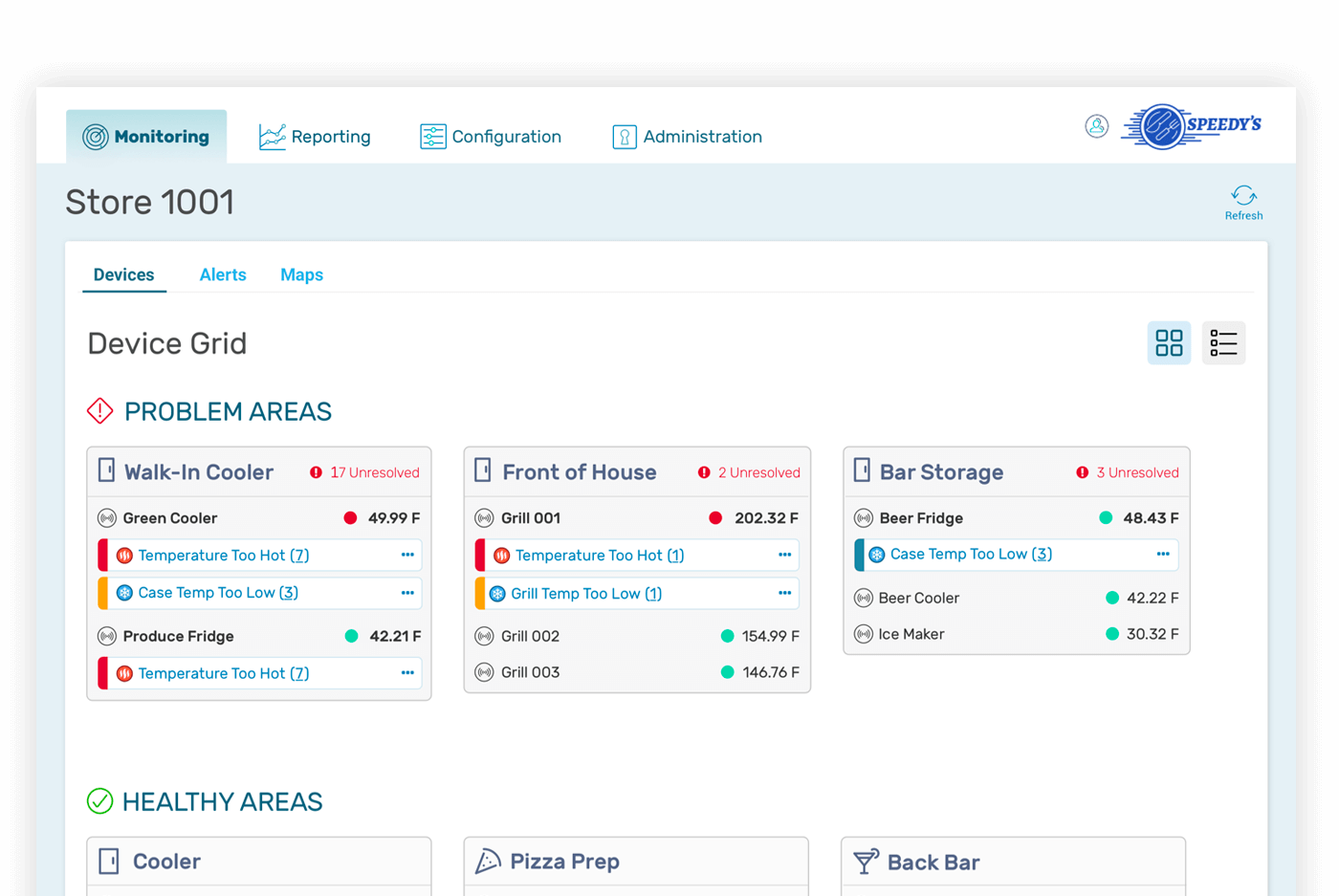1339x896 pixels.
Task: Click the Green Cooler sensor icon
Action: tap(107, 518)
